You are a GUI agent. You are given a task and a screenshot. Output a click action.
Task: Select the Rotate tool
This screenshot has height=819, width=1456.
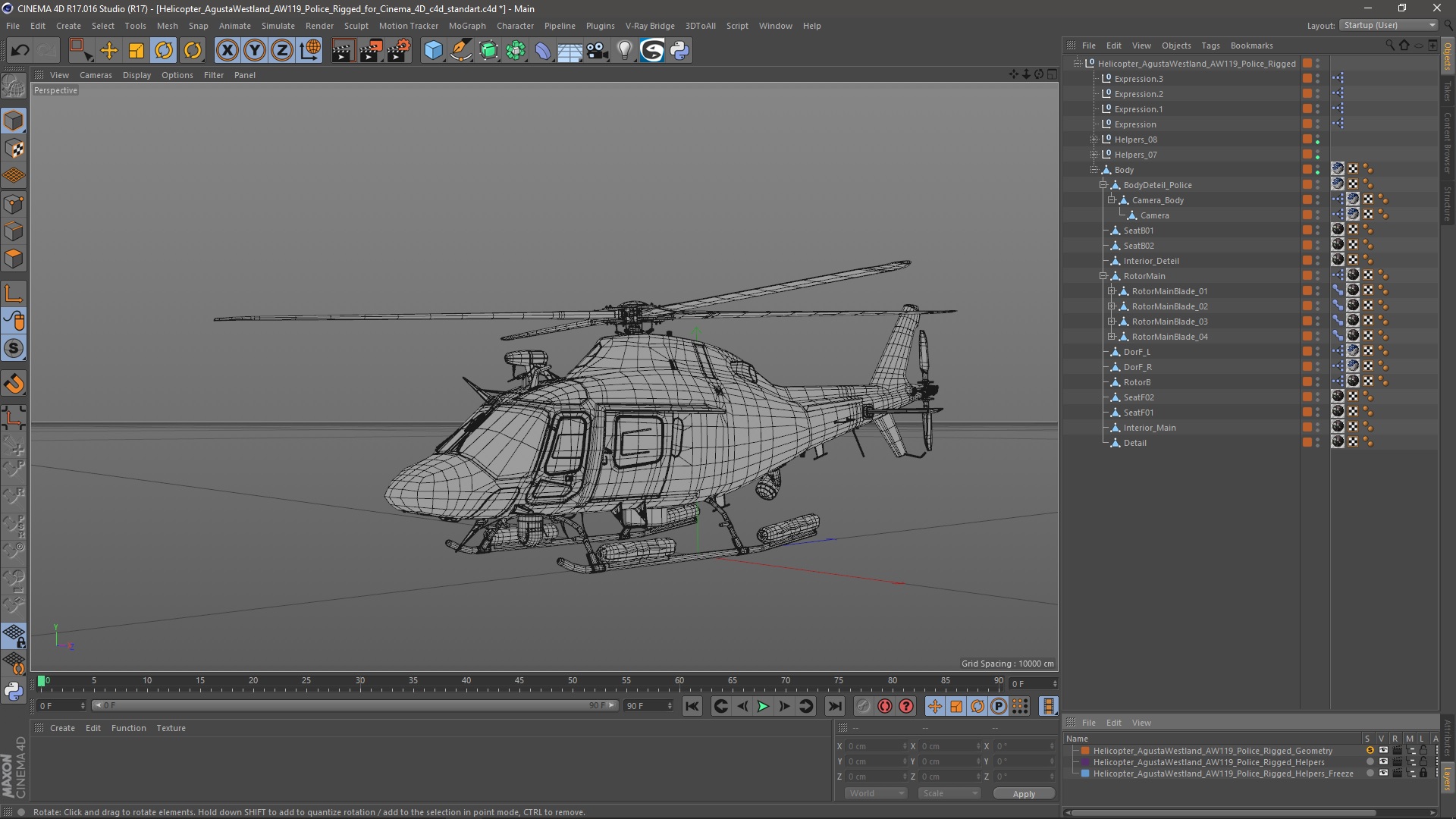point(164,50)
